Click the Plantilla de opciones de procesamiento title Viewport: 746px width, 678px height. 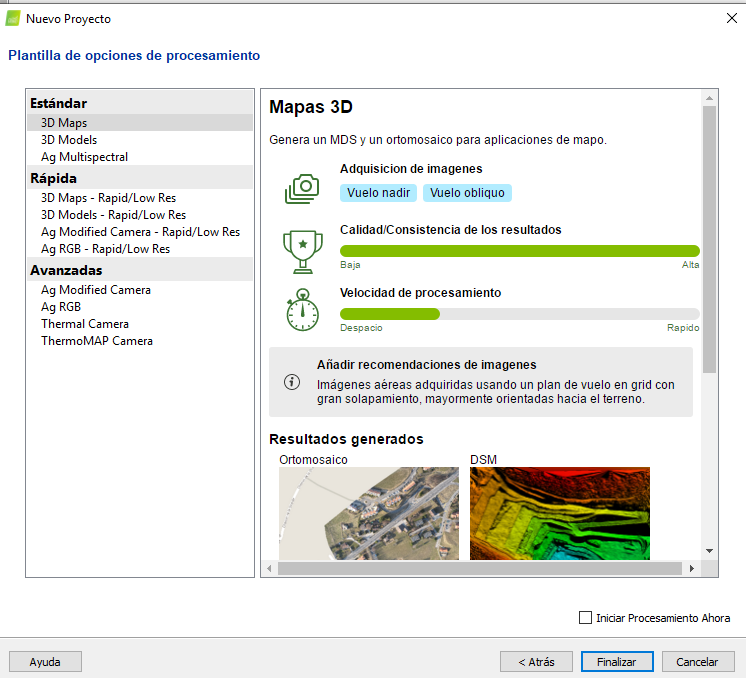pos(134,55)
